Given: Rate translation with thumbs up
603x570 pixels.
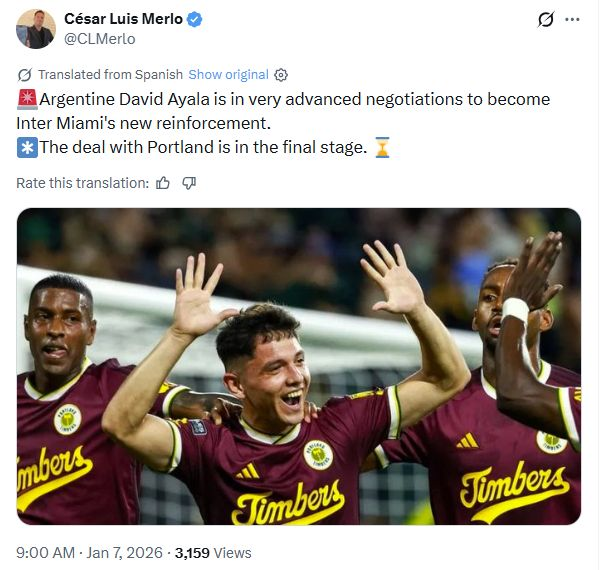Looking at the screenshot, I should pos(163,183).
